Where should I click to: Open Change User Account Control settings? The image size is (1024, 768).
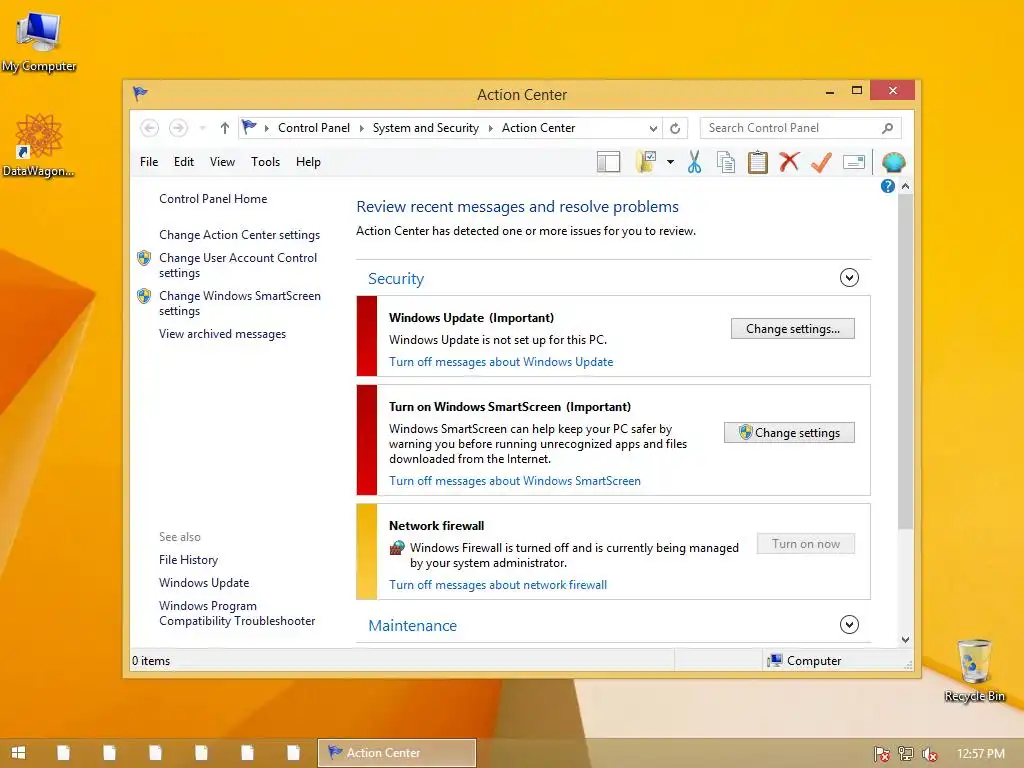pos(238,265)
